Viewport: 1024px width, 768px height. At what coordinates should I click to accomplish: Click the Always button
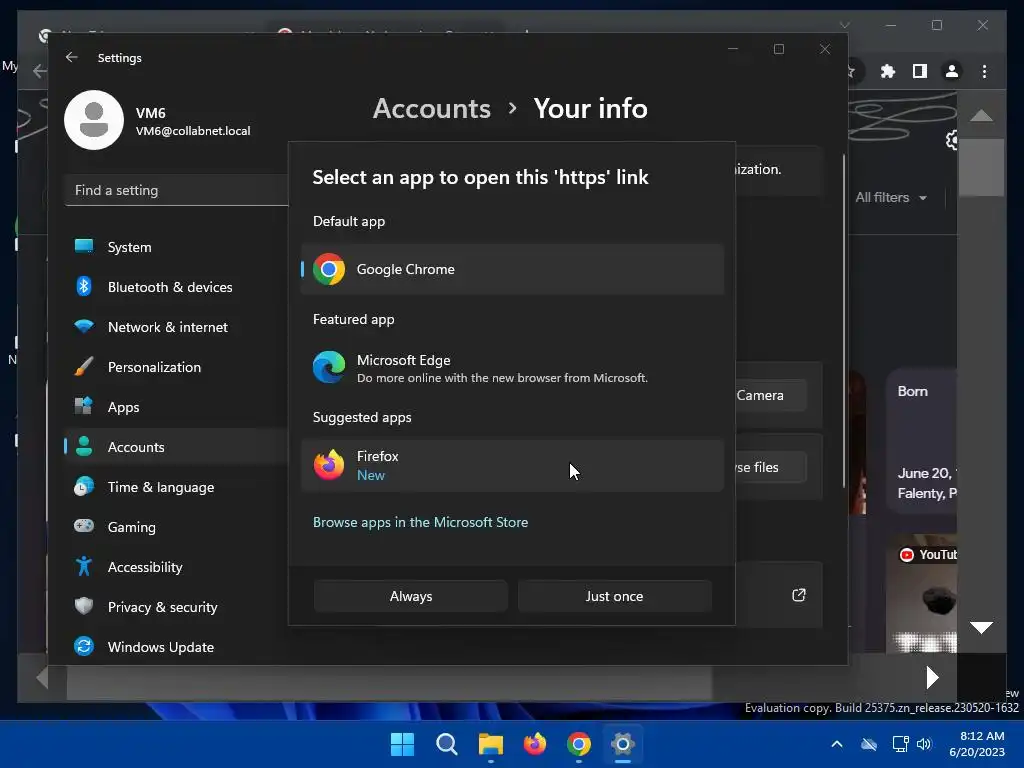(411, 596)
